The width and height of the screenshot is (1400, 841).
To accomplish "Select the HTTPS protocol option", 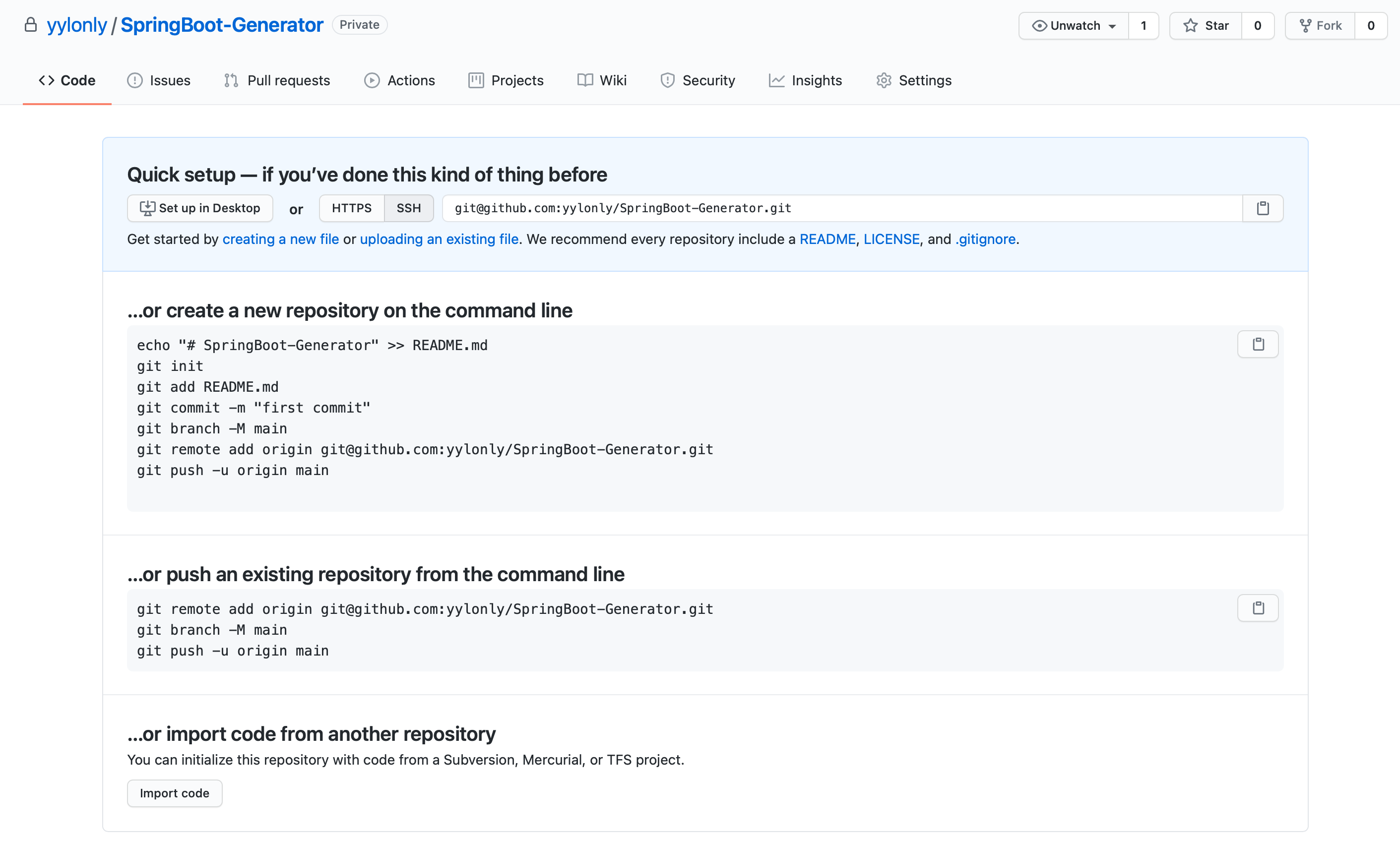I will click(x=351, y=208).
